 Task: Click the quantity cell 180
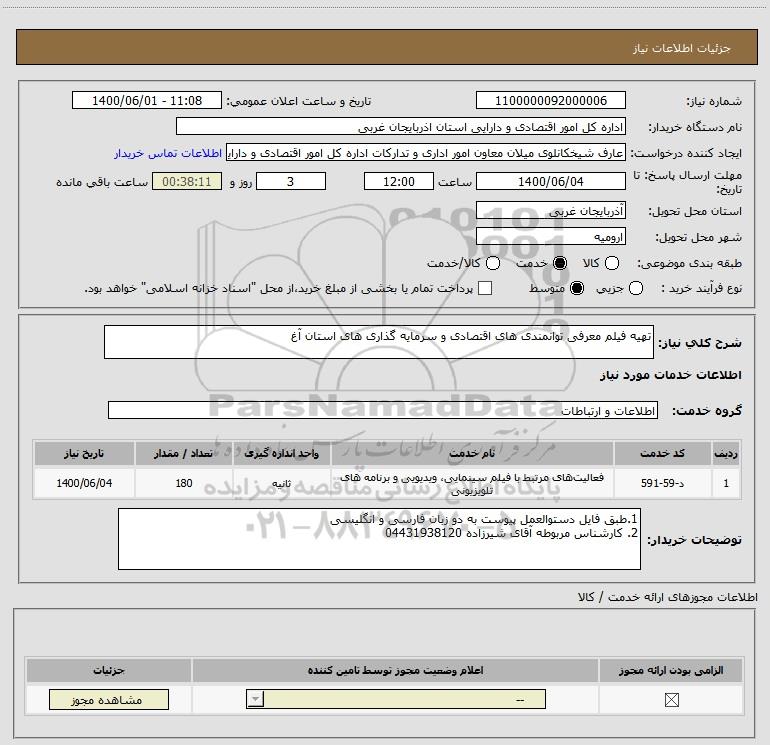184,483
